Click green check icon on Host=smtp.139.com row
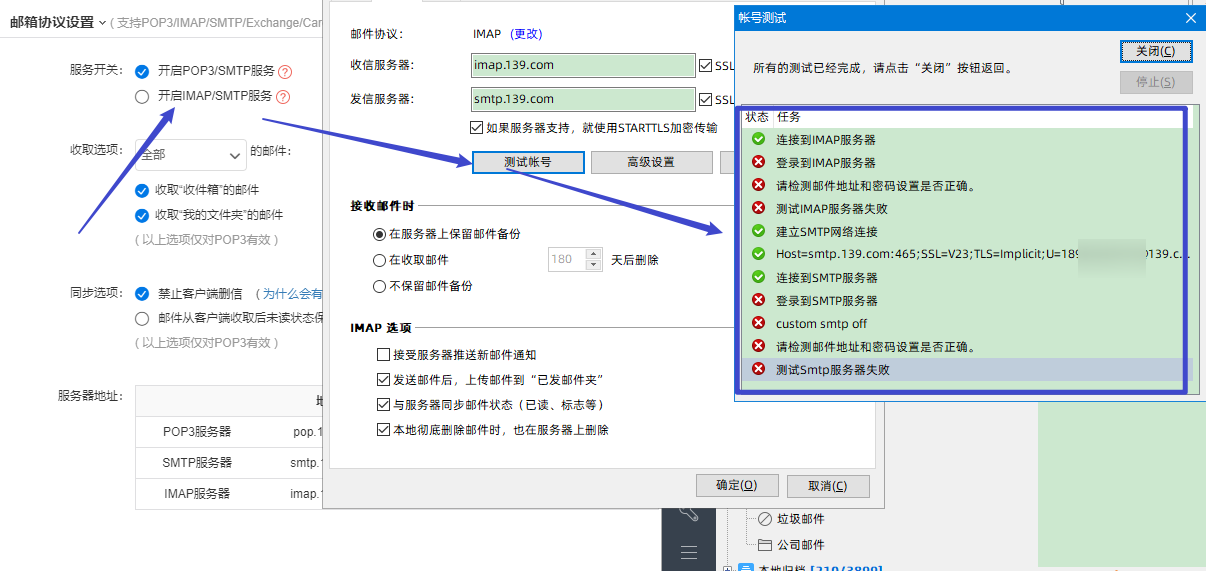Viewport: 1206px width, 571px height. point(759,254)
